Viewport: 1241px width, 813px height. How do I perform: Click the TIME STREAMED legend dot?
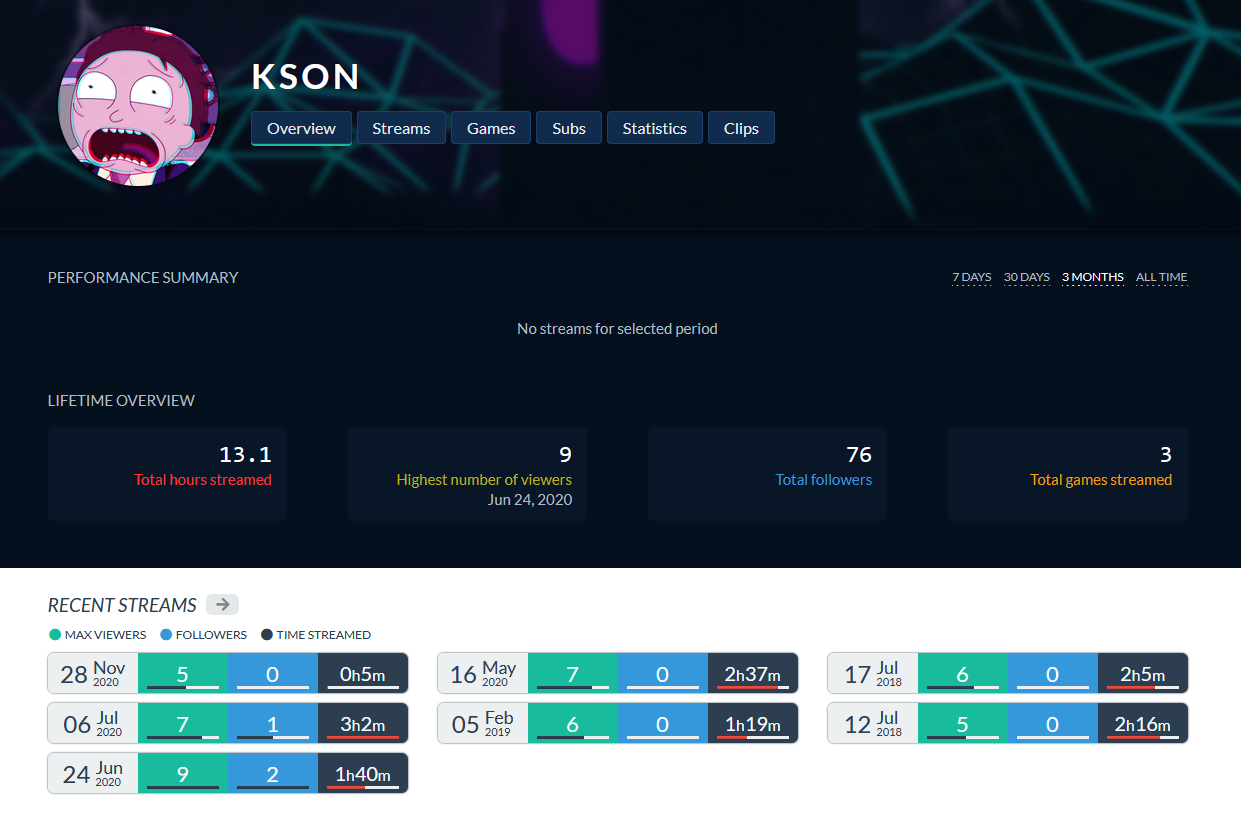coord(266,635)
